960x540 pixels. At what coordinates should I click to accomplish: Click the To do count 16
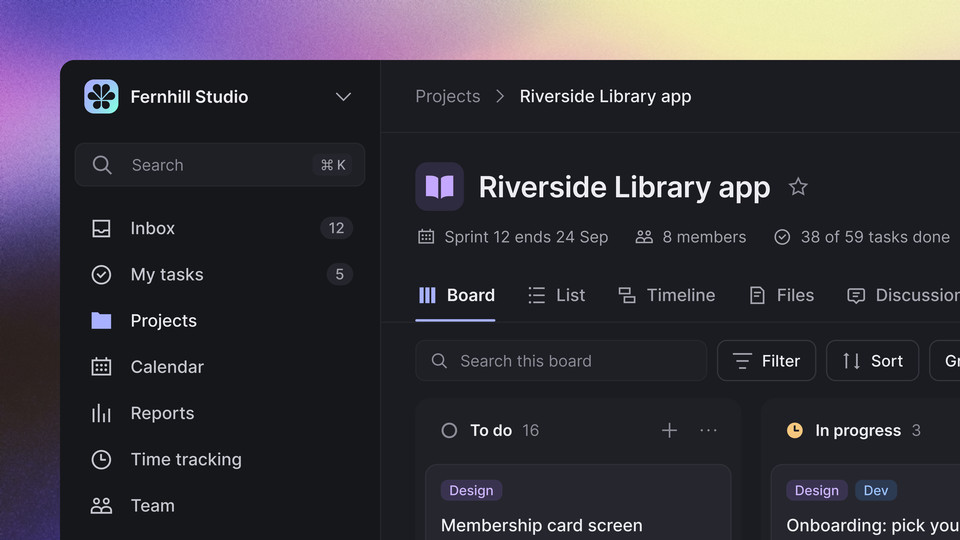531,431
